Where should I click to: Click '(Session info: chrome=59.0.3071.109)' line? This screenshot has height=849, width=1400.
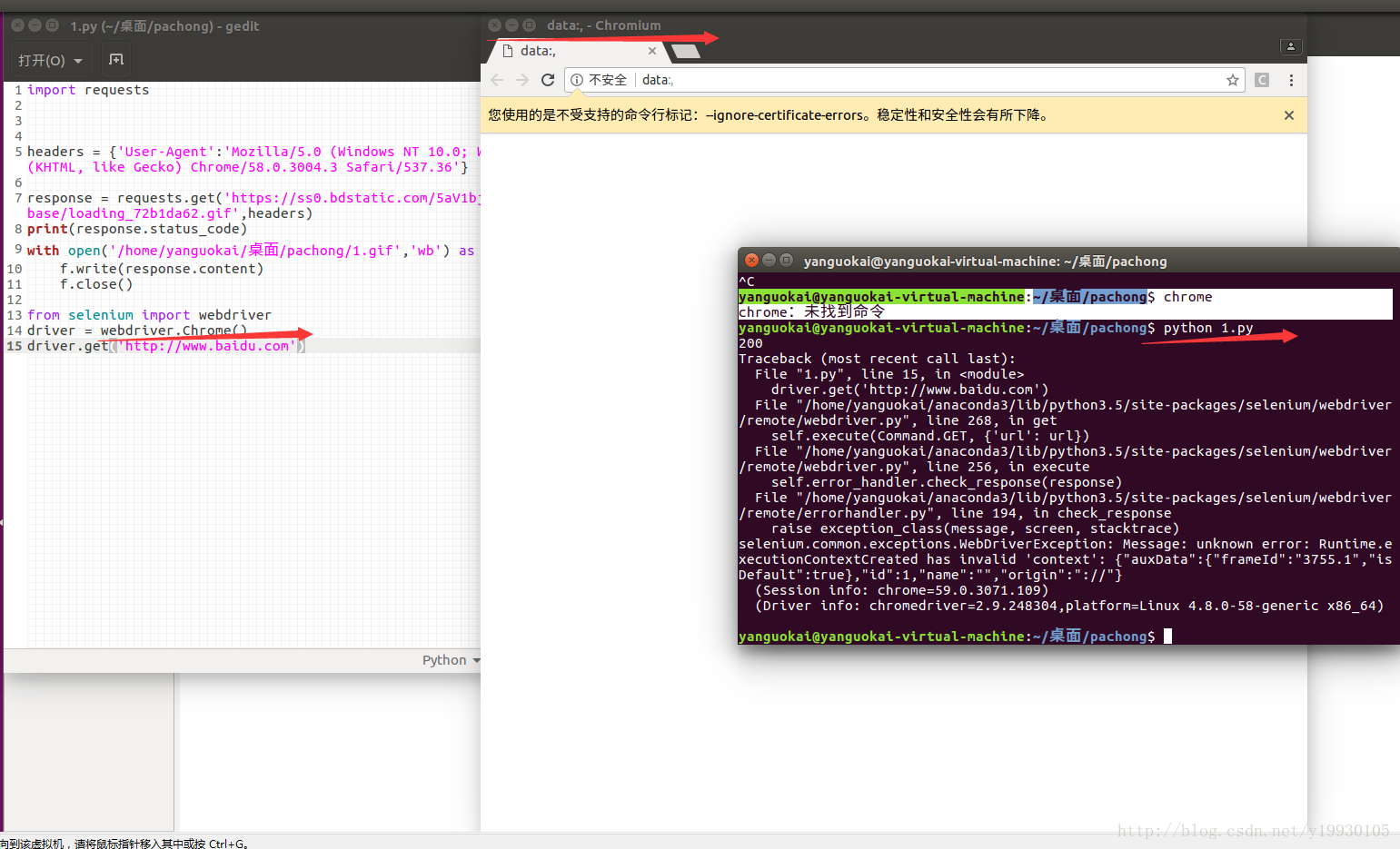tap(901, 590)
